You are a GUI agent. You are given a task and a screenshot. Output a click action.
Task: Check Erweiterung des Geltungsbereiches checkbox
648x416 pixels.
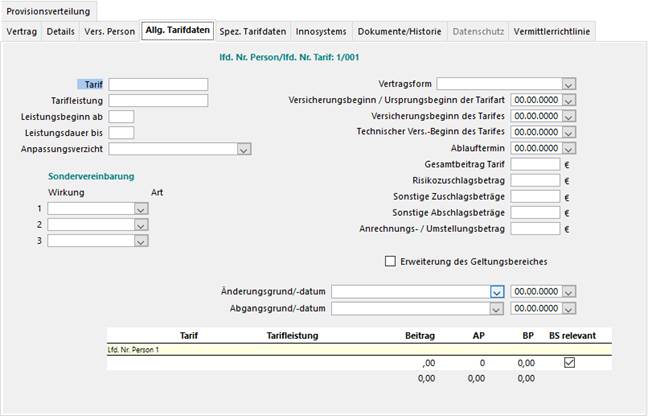pyautogui.click(x=391, y=261)
